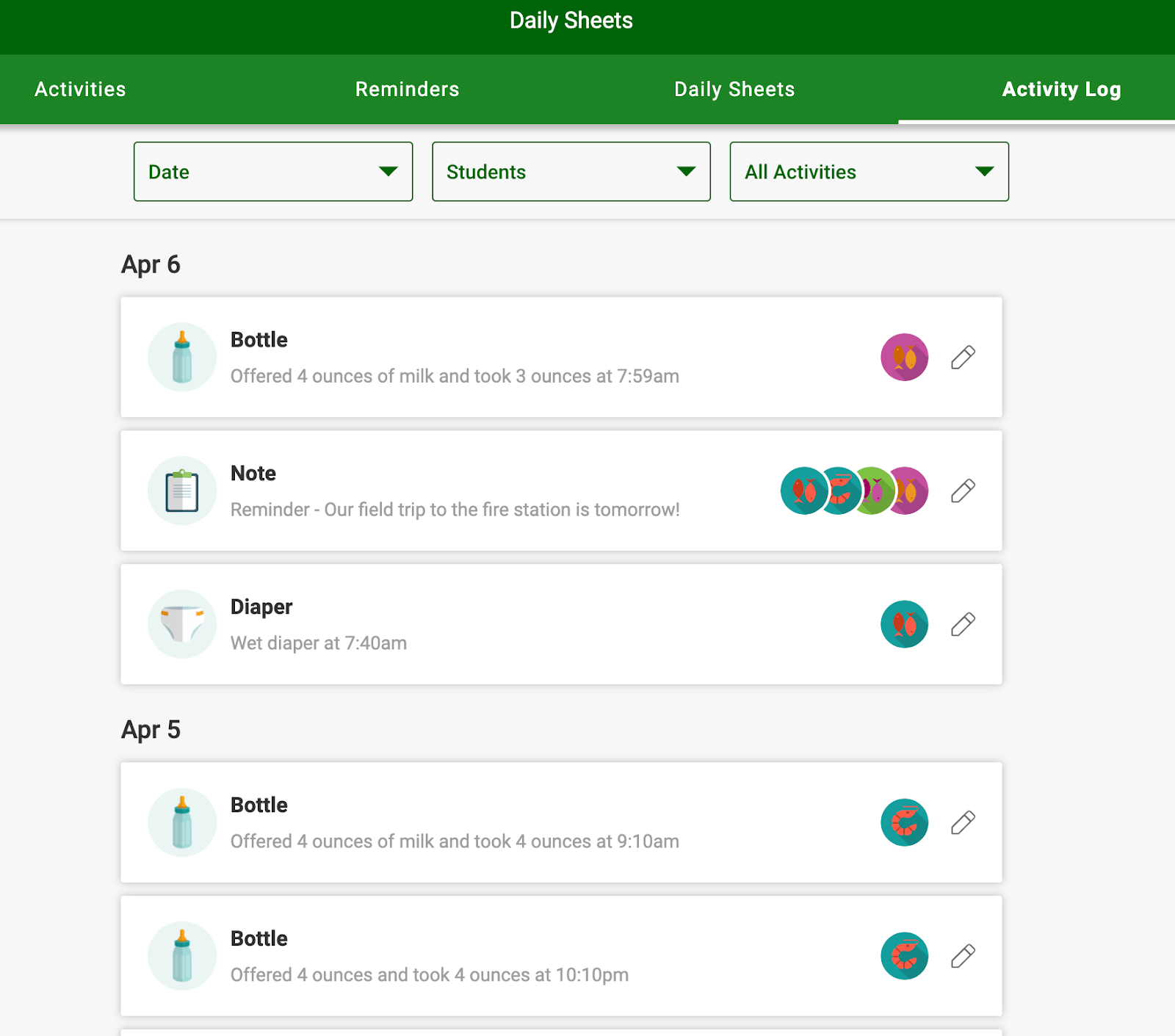Click the Apr 5 date heading

point(151,730)
